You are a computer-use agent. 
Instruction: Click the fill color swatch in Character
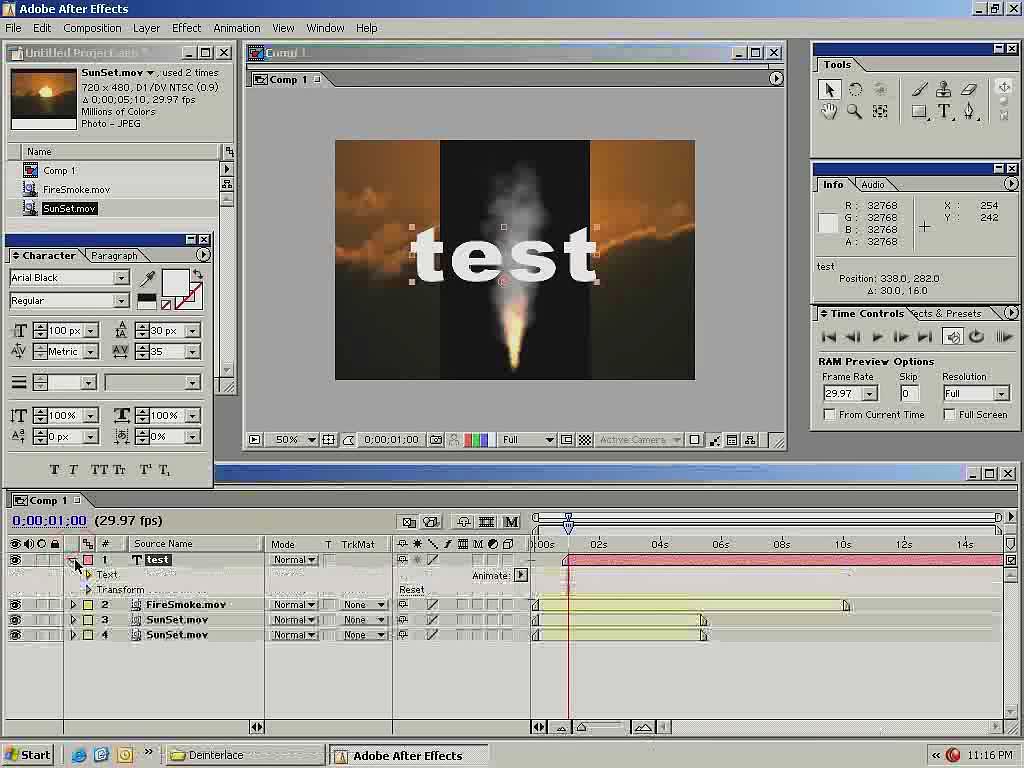click(175, 283)
